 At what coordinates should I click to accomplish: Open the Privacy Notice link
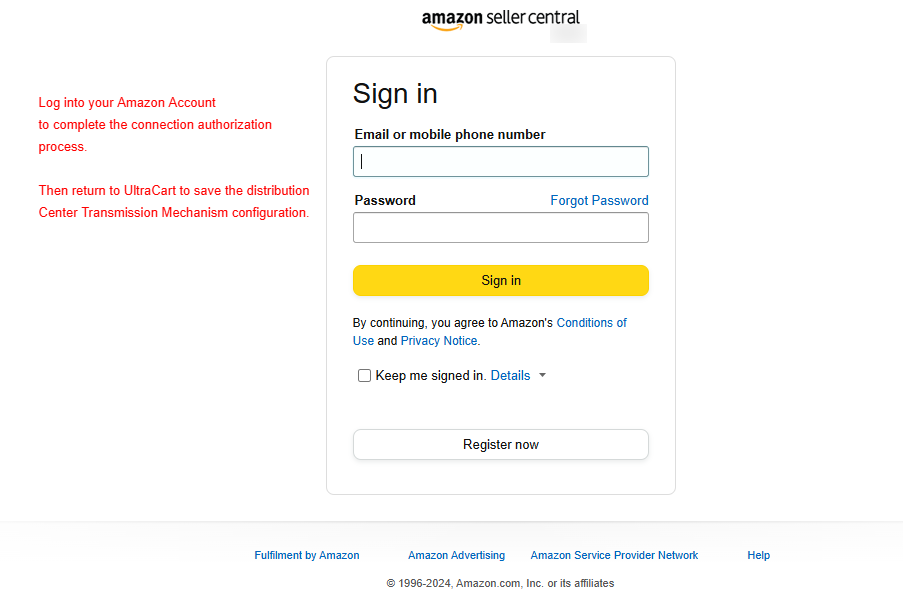point(439,340)
